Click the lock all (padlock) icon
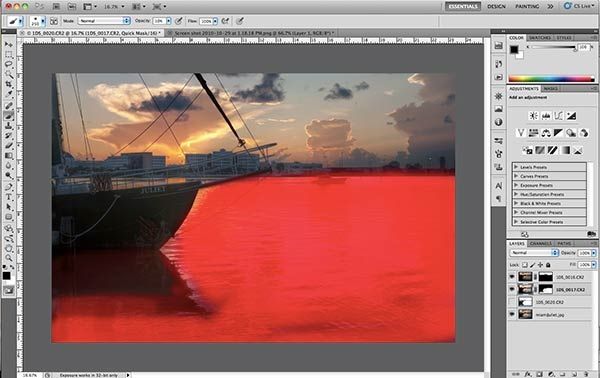Screen dimensions: 600x378 tap(548, 265)
